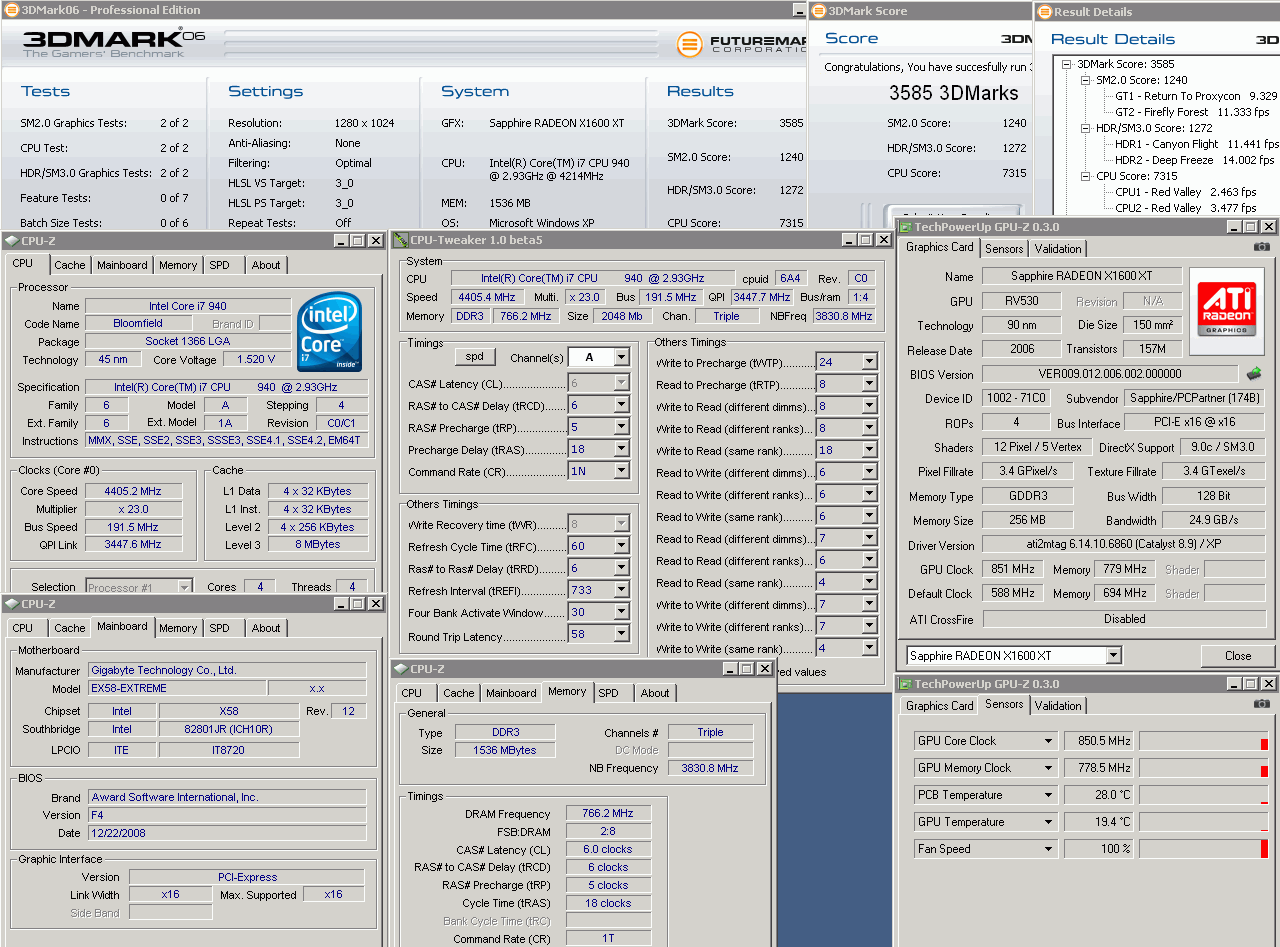This screenshot has height=947, width=1280.
Task: Open the Refresh Interval (tREFI) dropdown
Action: (621, 590)
